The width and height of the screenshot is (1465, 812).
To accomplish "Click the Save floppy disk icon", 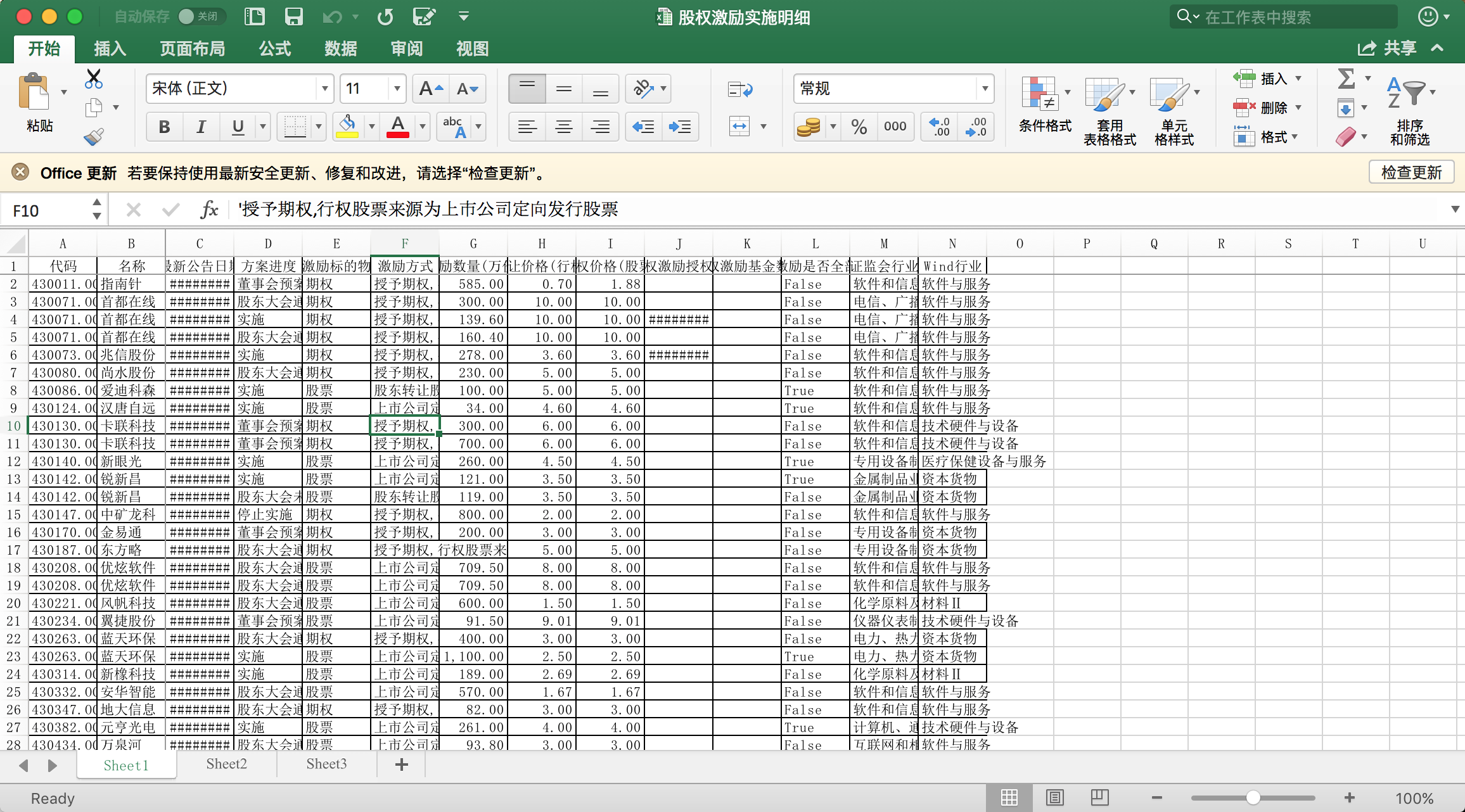I will 293,17.
